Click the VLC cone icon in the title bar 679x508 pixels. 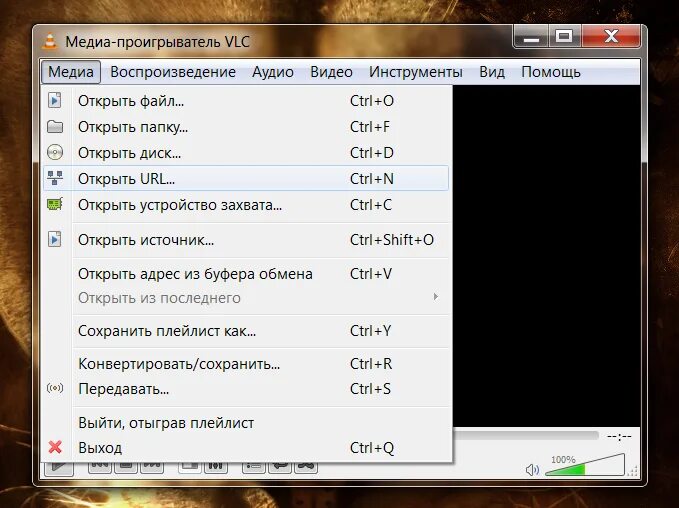click(50, 41)
